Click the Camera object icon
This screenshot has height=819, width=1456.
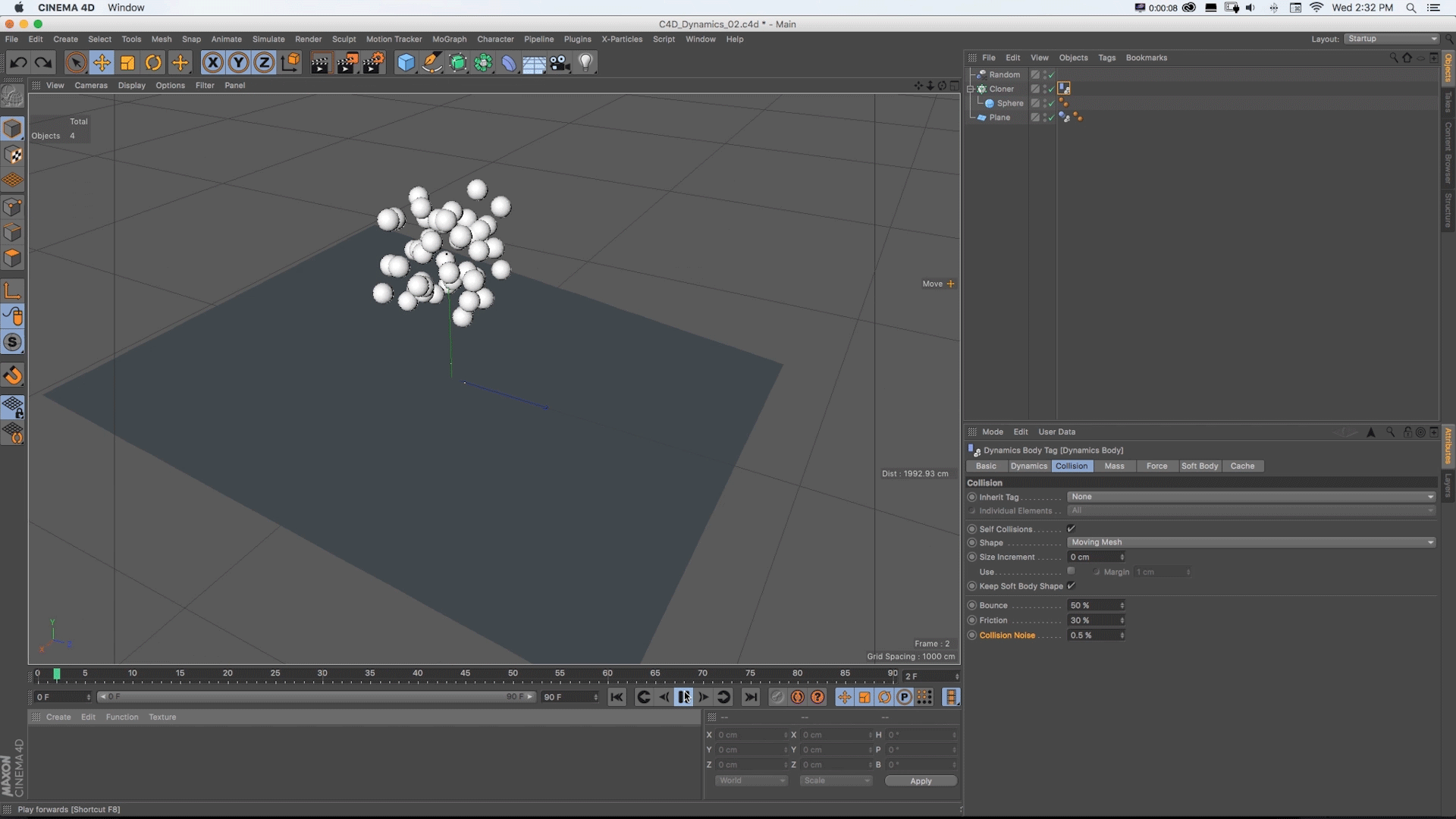560,63
